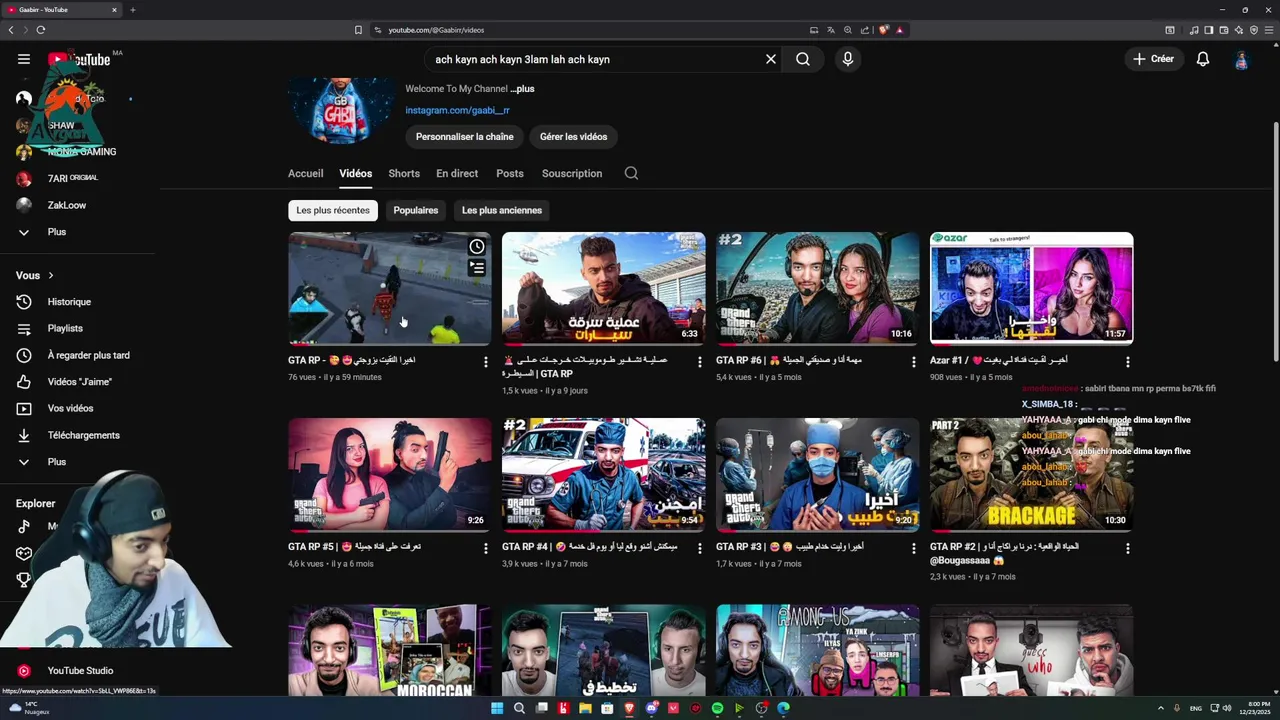Open the browser main menu
1280x720 pixels.
coord(1269,30)
